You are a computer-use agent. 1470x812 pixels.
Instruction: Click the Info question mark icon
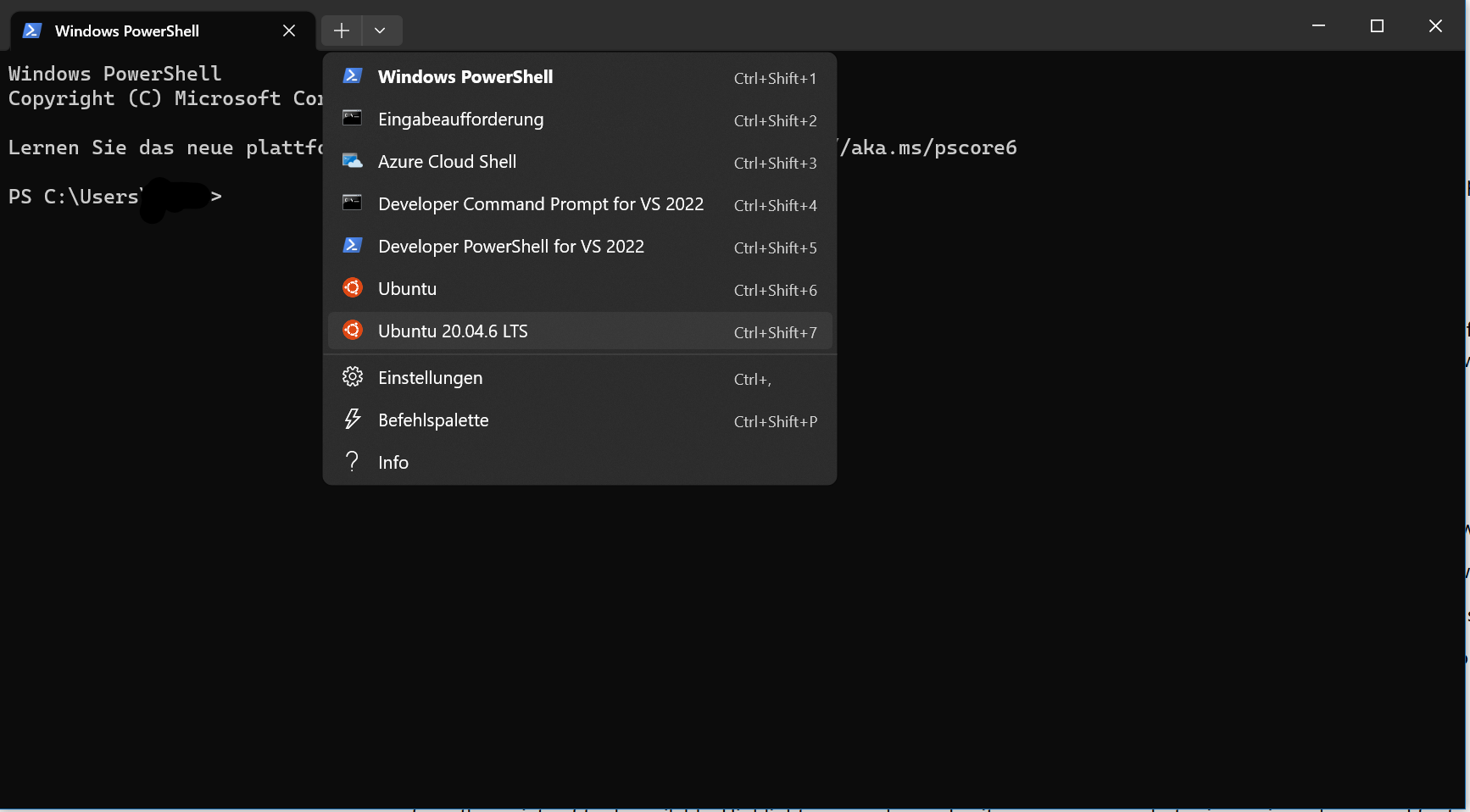pyautogui.click(x=352, y=461)
